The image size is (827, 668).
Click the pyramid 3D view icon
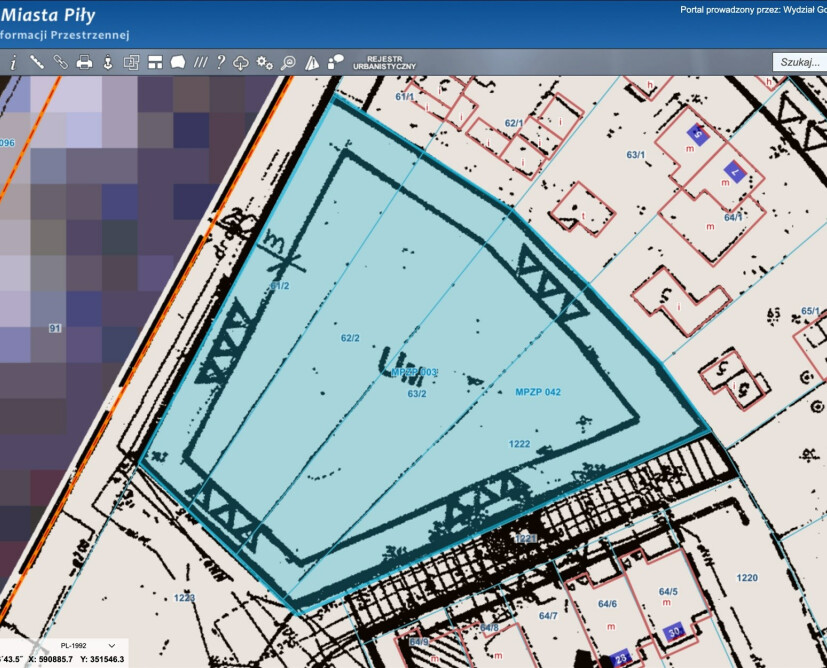312,62
